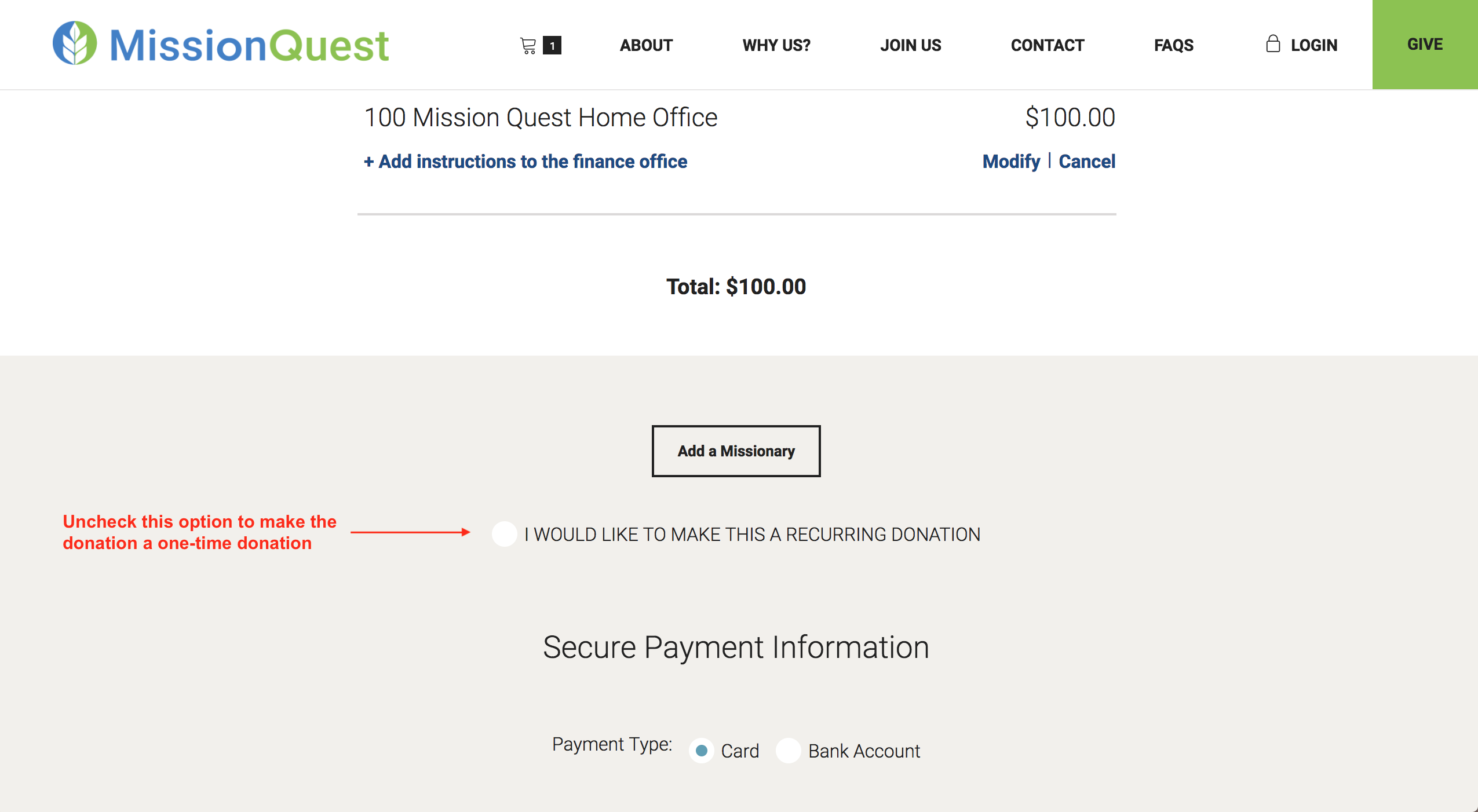Expand the finance office instructions section
1478x812 pixels.
point(525,162)
